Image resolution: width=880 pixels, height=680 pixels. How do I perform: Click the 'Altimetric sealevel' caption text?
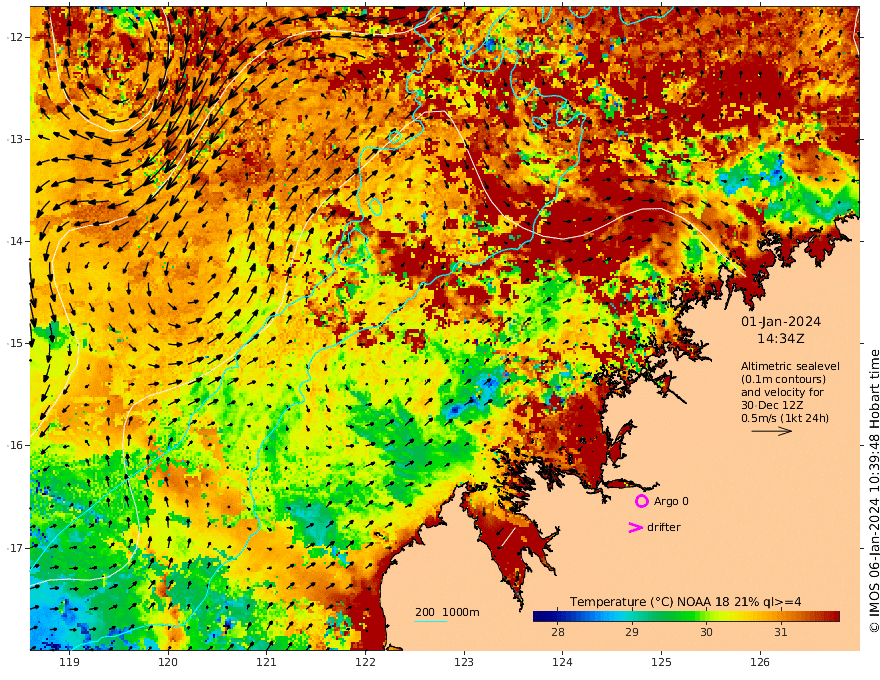tap(790, 366)
